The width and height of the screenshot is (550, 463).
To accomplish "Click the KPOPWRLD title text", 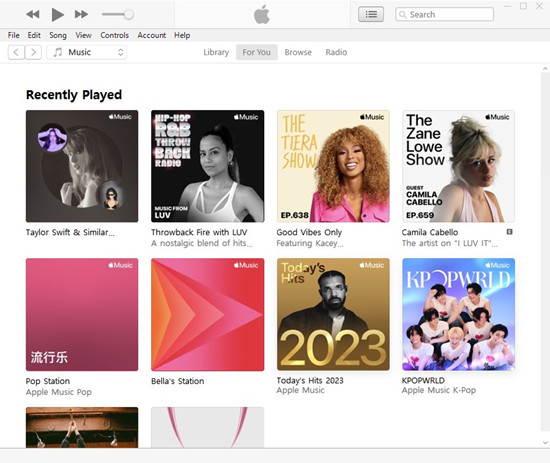I will point(423,381).
